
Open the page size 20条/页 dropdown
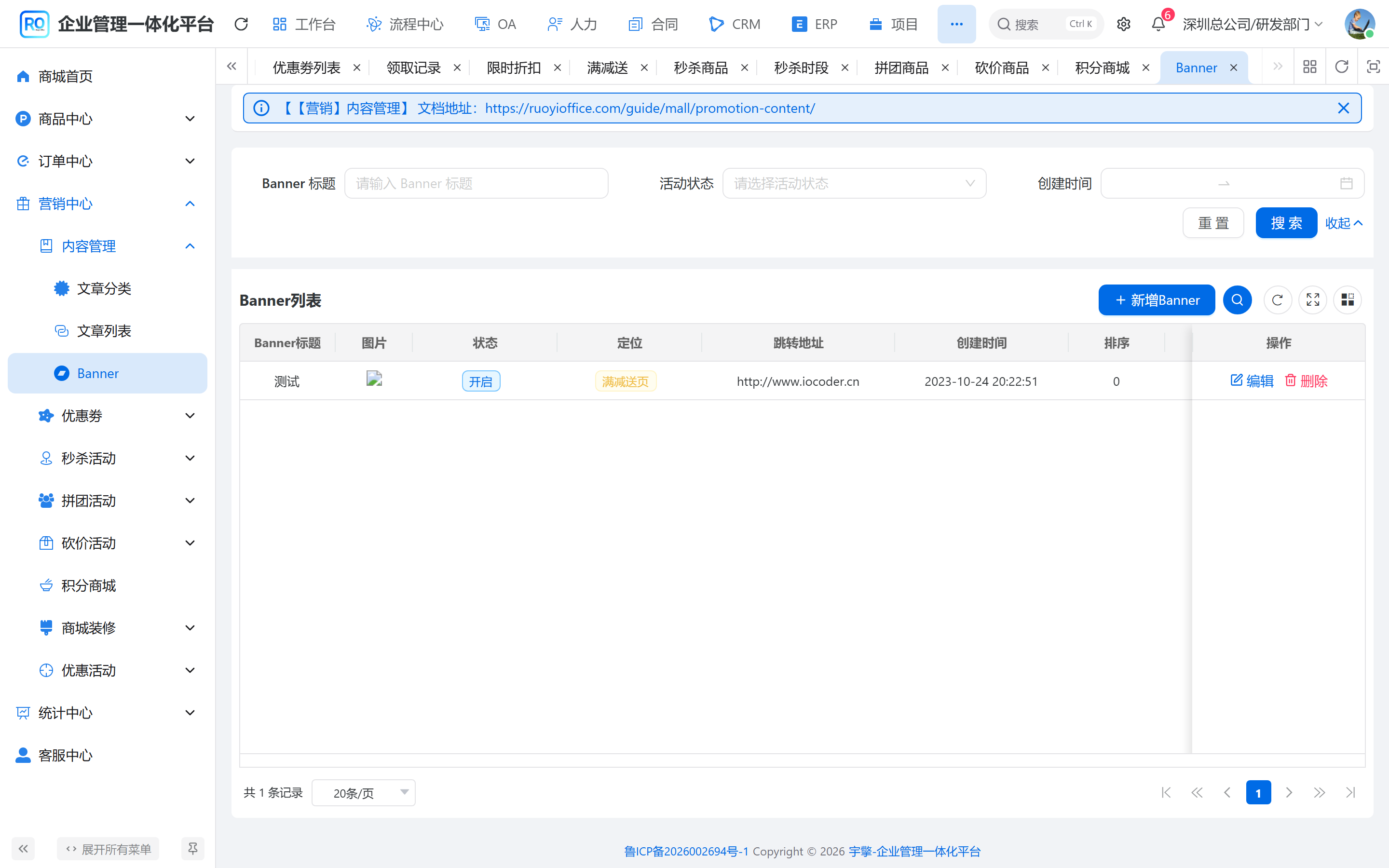(363, 793)
